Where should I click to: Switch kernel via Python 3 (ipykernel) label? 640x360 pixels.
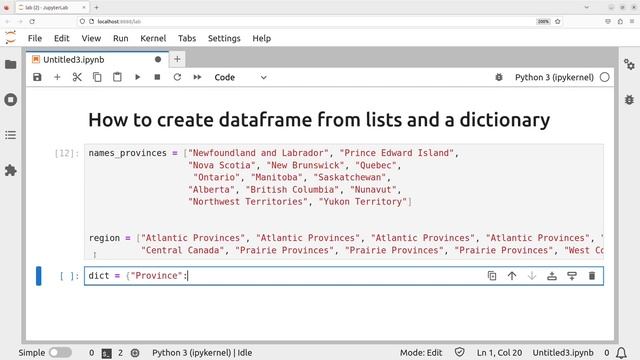[554, 77]
